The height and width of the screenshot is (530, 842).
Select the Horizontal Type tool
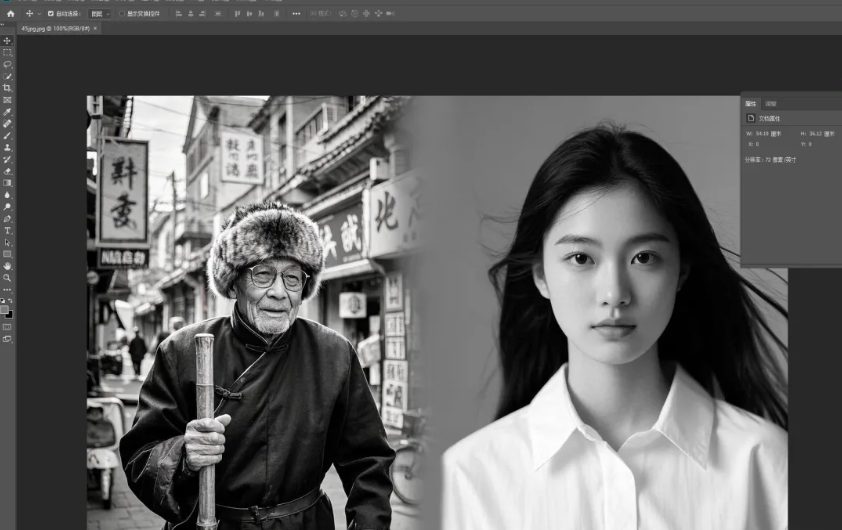coord(7,230)
